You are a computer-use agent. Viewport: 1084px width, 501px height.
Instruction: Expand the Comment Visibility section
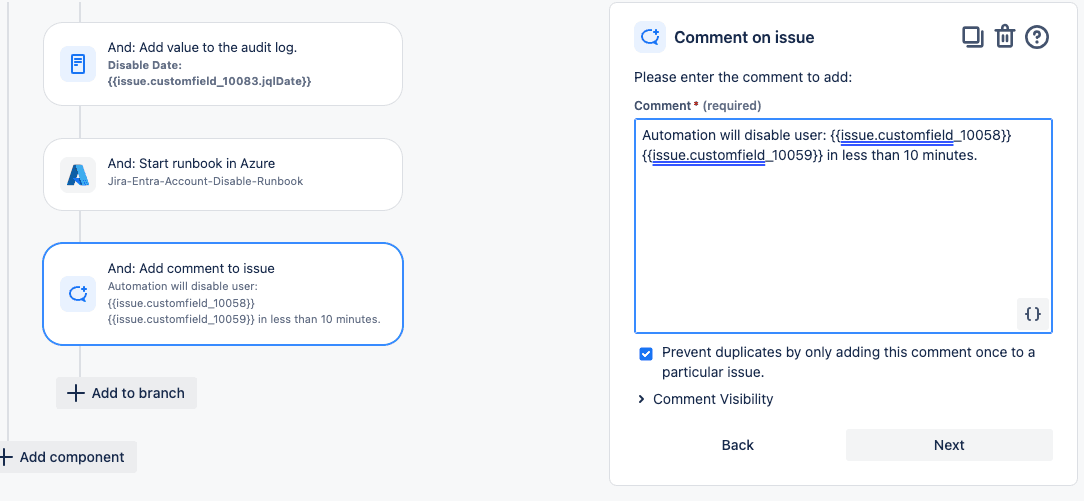click(x=704, y=399)
